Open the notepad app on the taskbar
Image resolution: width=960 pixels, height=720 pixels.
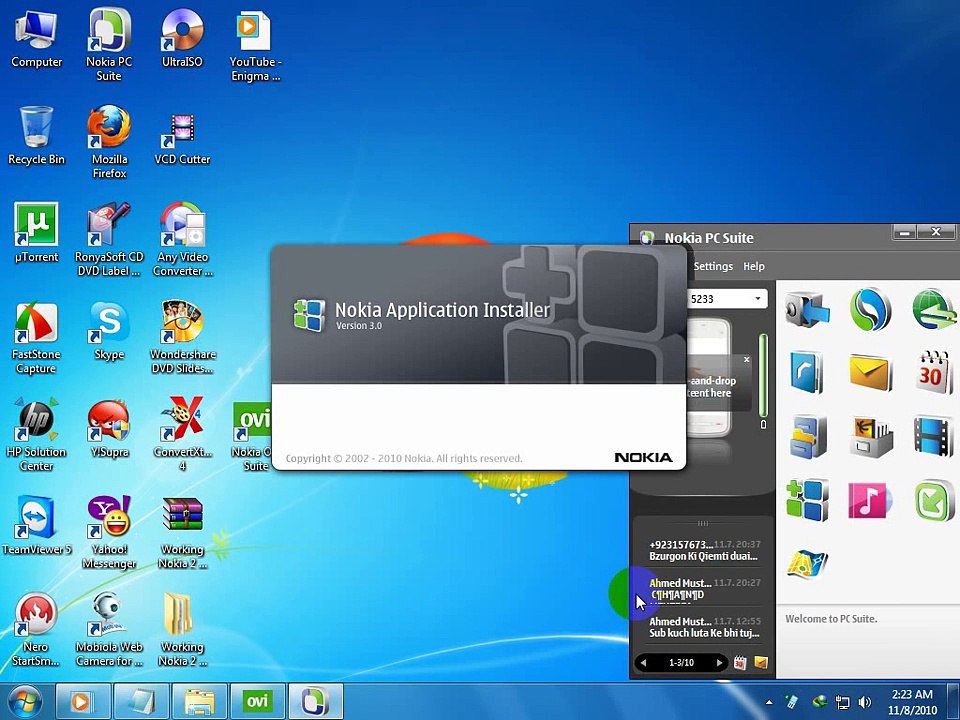(x=141, y=701)
